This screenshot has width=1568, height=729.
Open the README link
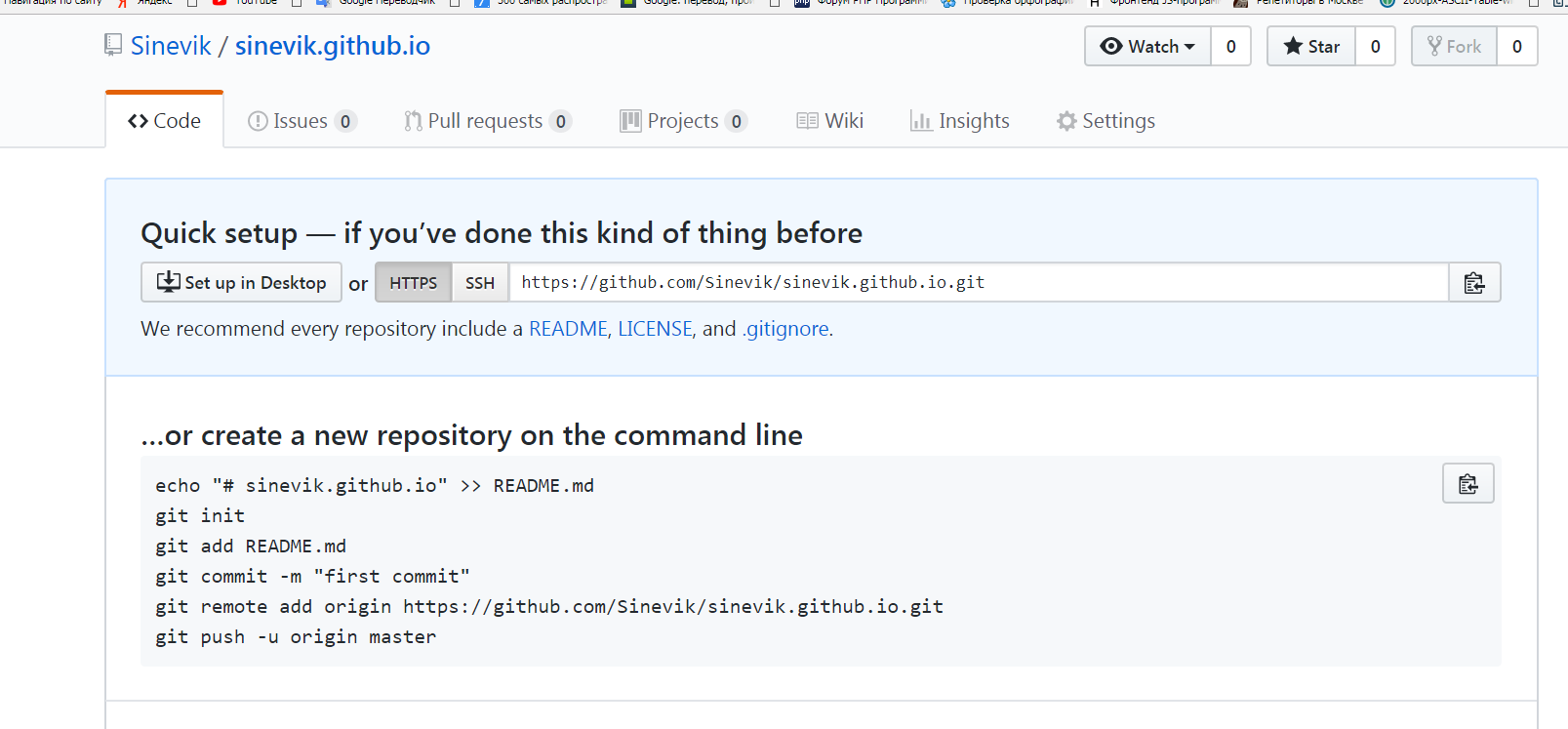[x=568, y=329]
